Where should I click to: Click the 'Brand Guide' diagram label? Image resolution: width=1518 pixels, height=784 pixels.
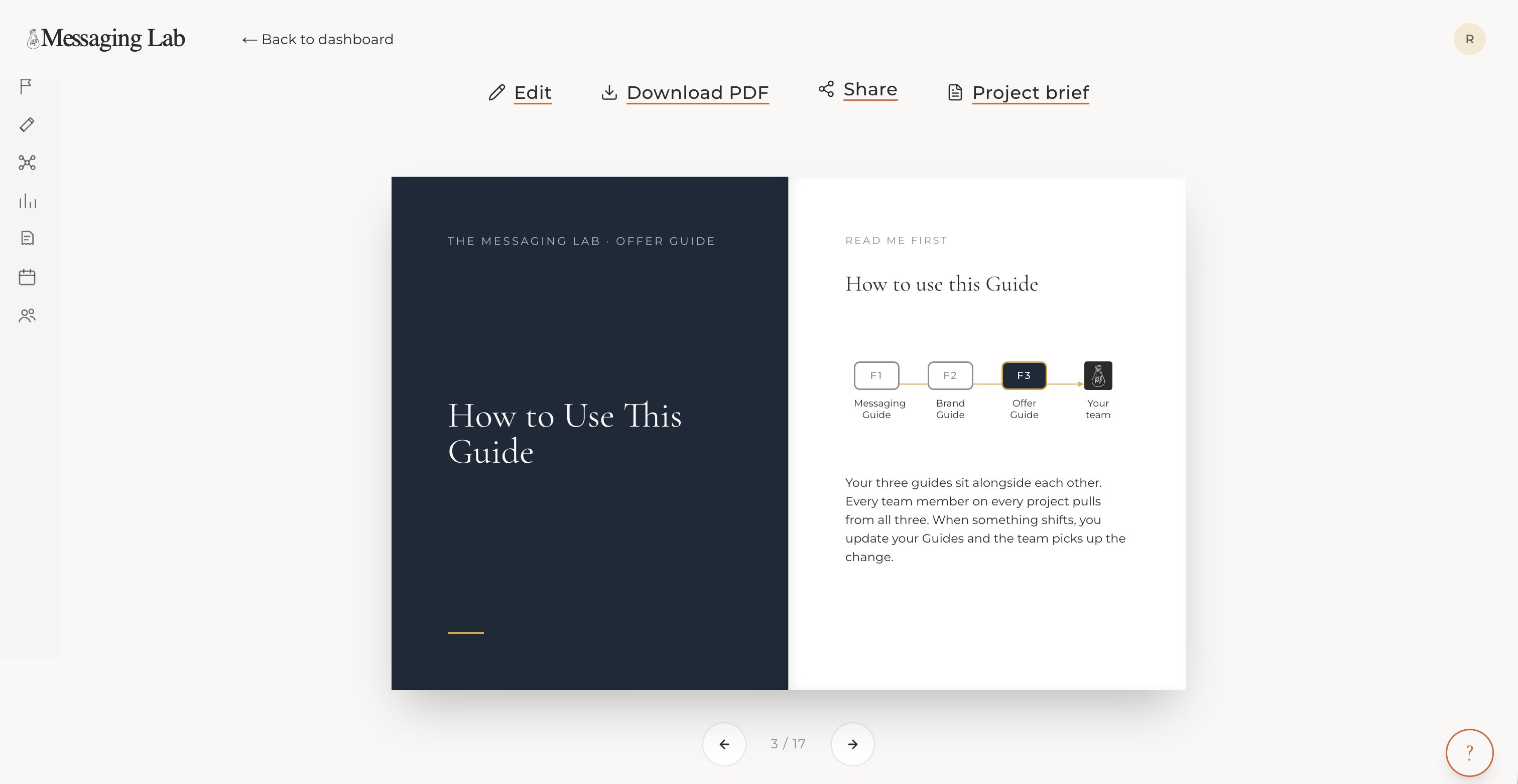pos(951,409)
